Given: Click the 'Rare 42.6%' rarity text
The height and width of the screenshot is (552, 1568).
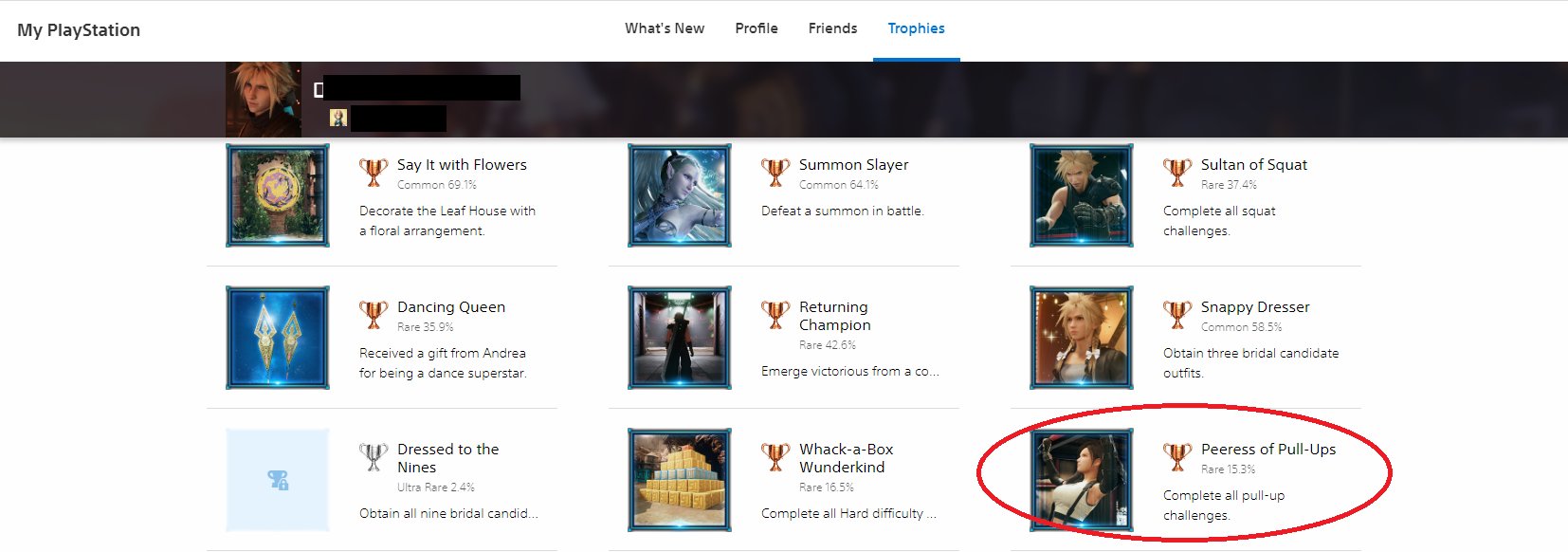Looking at the screenshot, I should tap(828, 345).
